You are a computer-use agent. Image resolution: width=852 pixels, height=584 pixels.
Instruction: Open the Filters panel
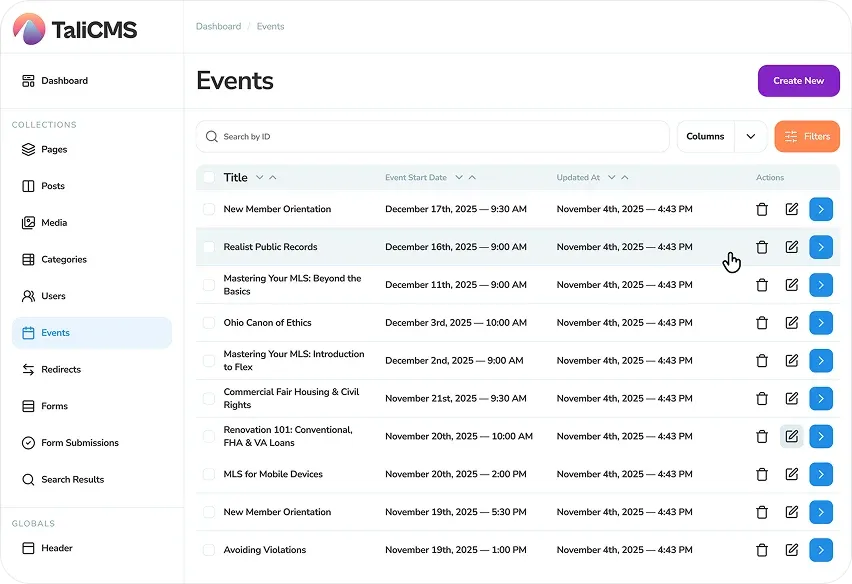[x=807, y=136]
